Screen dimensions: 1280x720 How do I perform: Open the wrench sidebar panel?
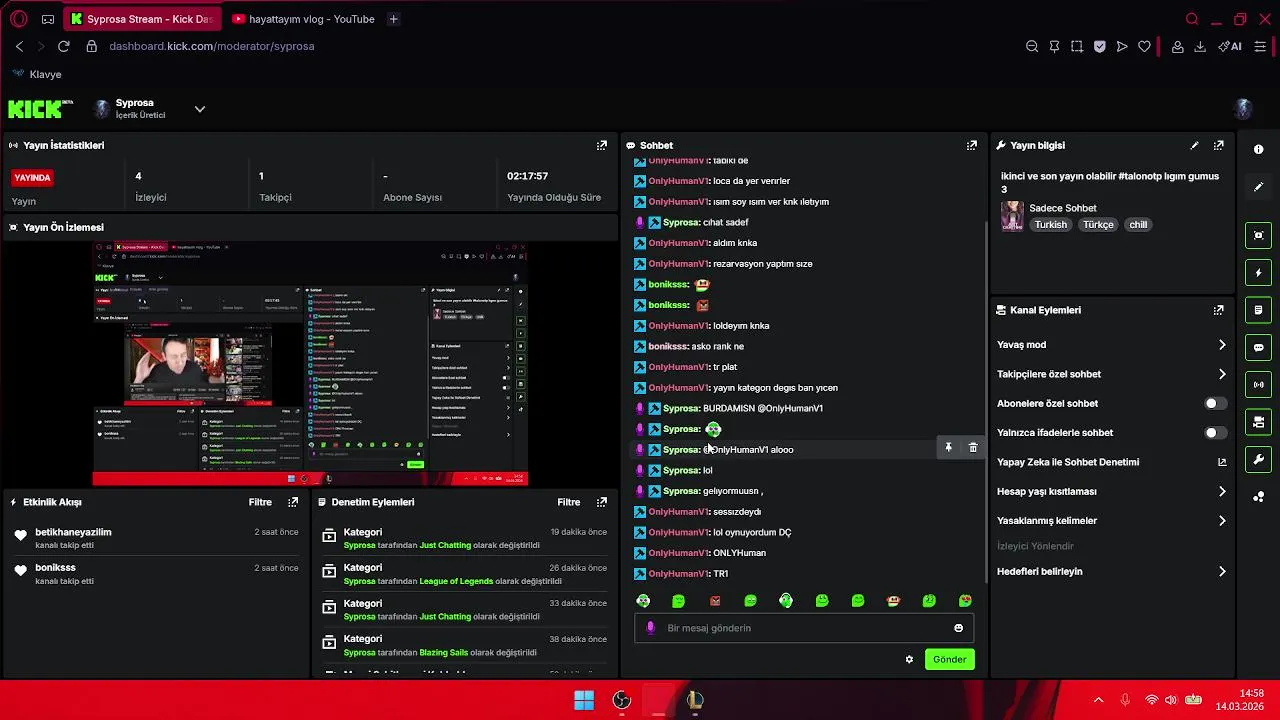[1258, 460]
